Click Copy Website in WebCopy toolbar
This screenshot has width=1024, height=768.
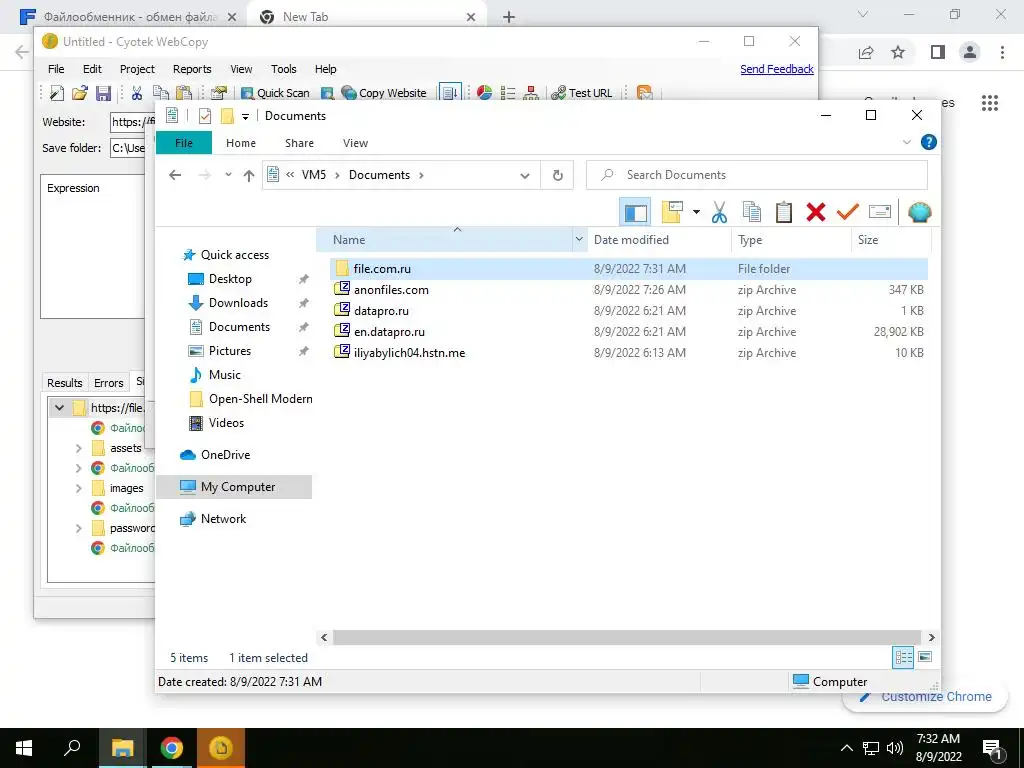coord(384,93)
